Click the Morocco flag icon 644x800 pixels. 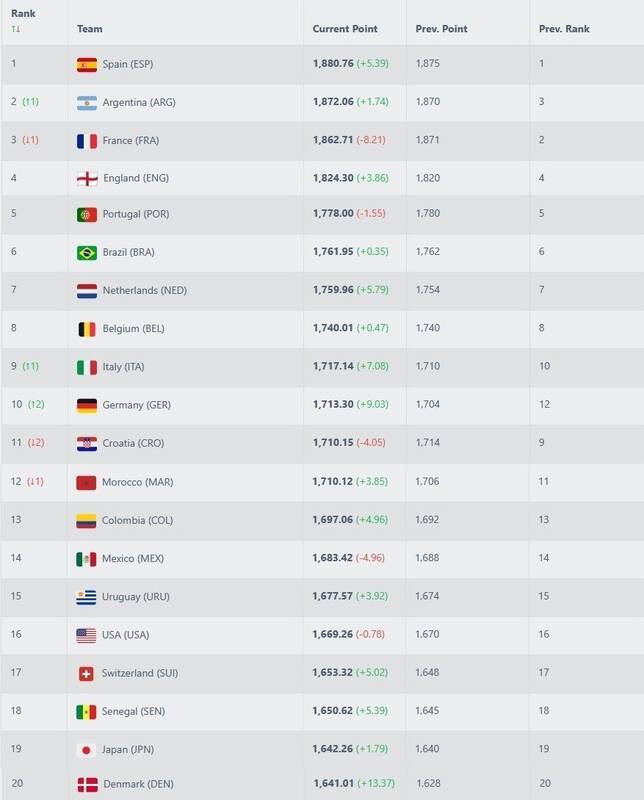point(86,482)
